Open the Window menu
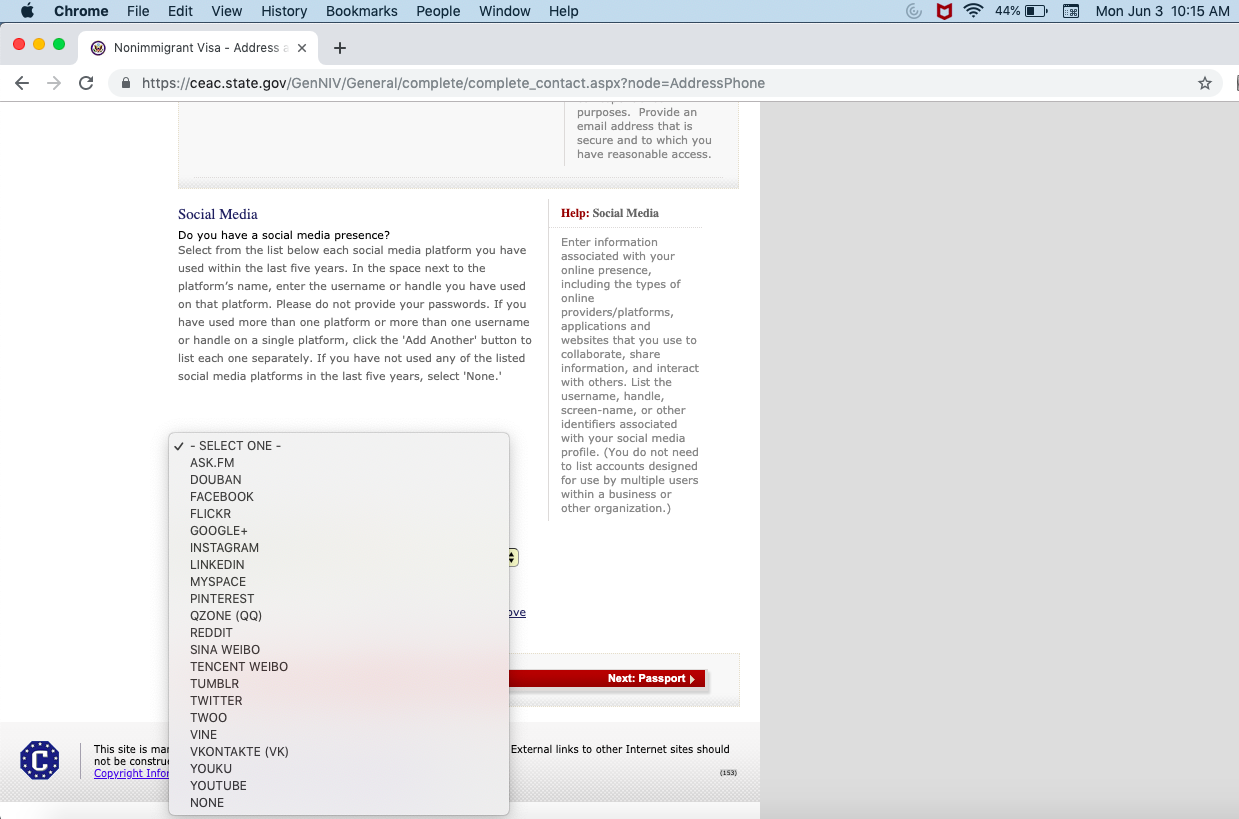Screen dimensions: 1239x819 coord(505,11)
